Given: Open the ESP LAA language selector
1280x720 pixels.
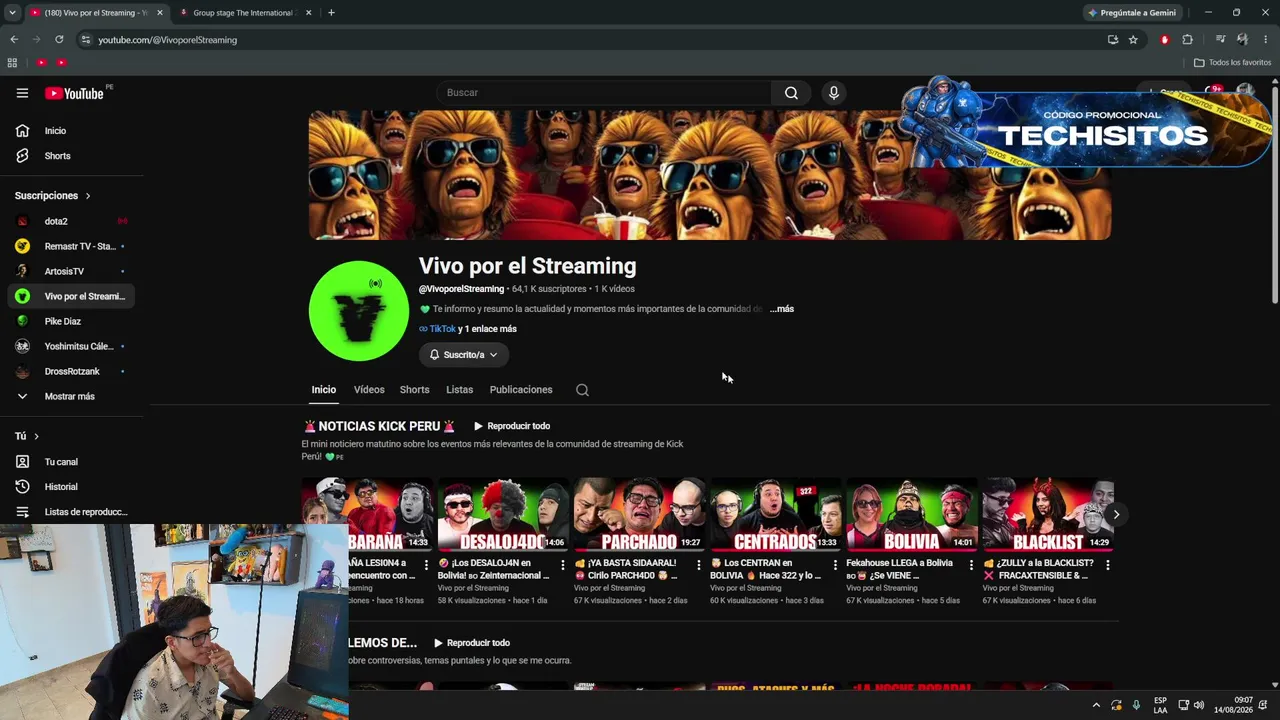Looking at the screenshot, I should (x=1160, y=705).
